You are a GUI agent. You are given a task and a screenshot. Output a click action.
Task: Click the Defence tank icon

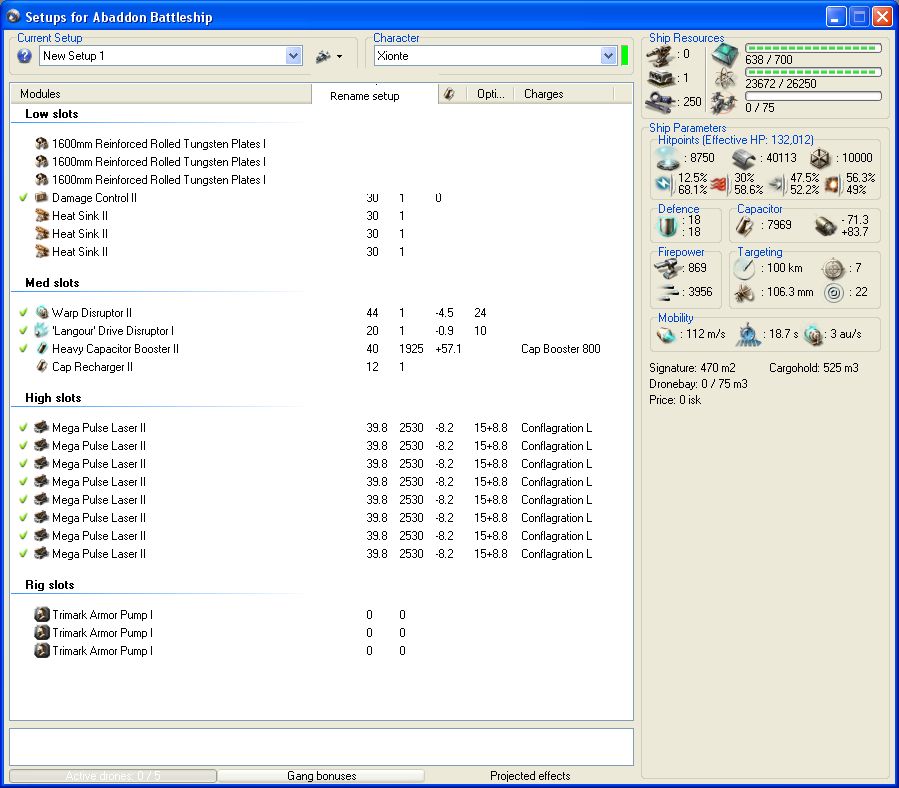(x=667, y=227)
